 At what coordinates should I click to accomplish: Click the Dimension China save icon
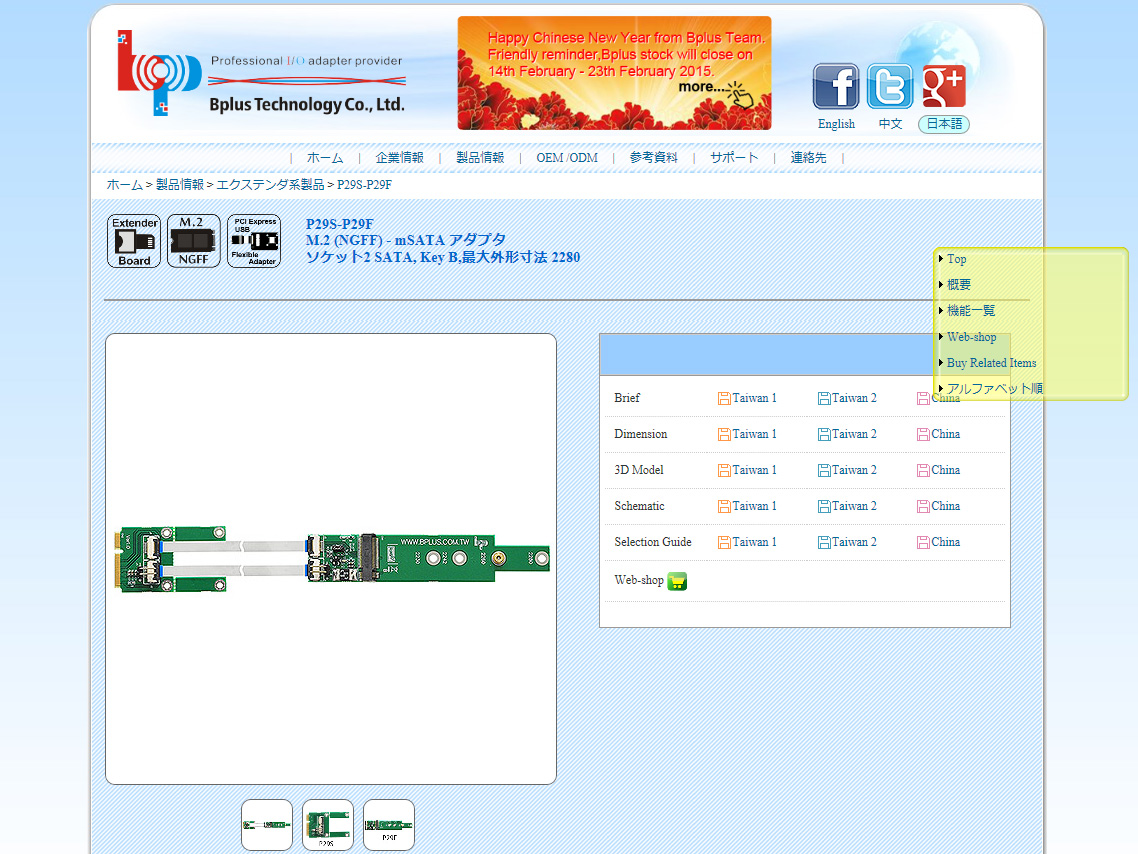click(x=923, y=435)
